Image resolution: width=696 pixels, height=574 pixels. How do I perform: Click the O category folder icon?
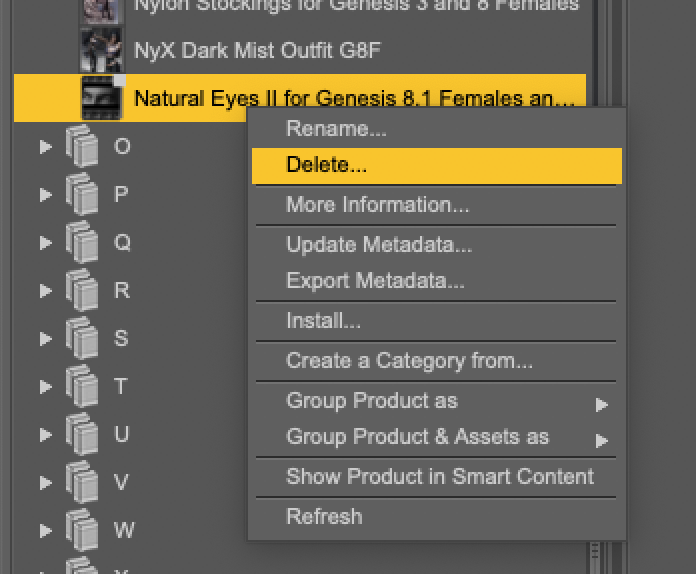coord(84,147)
